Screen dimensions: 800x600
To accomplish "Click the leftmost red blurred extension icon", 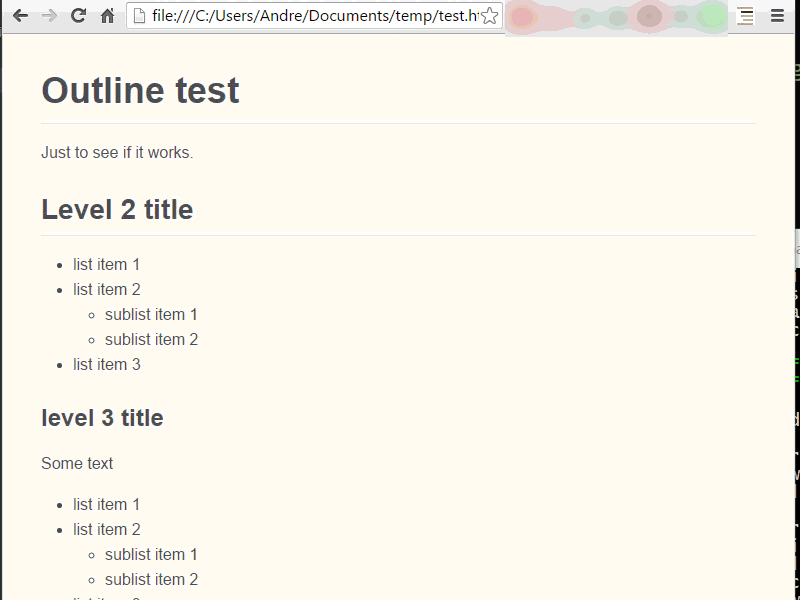I will pos(521,17).
